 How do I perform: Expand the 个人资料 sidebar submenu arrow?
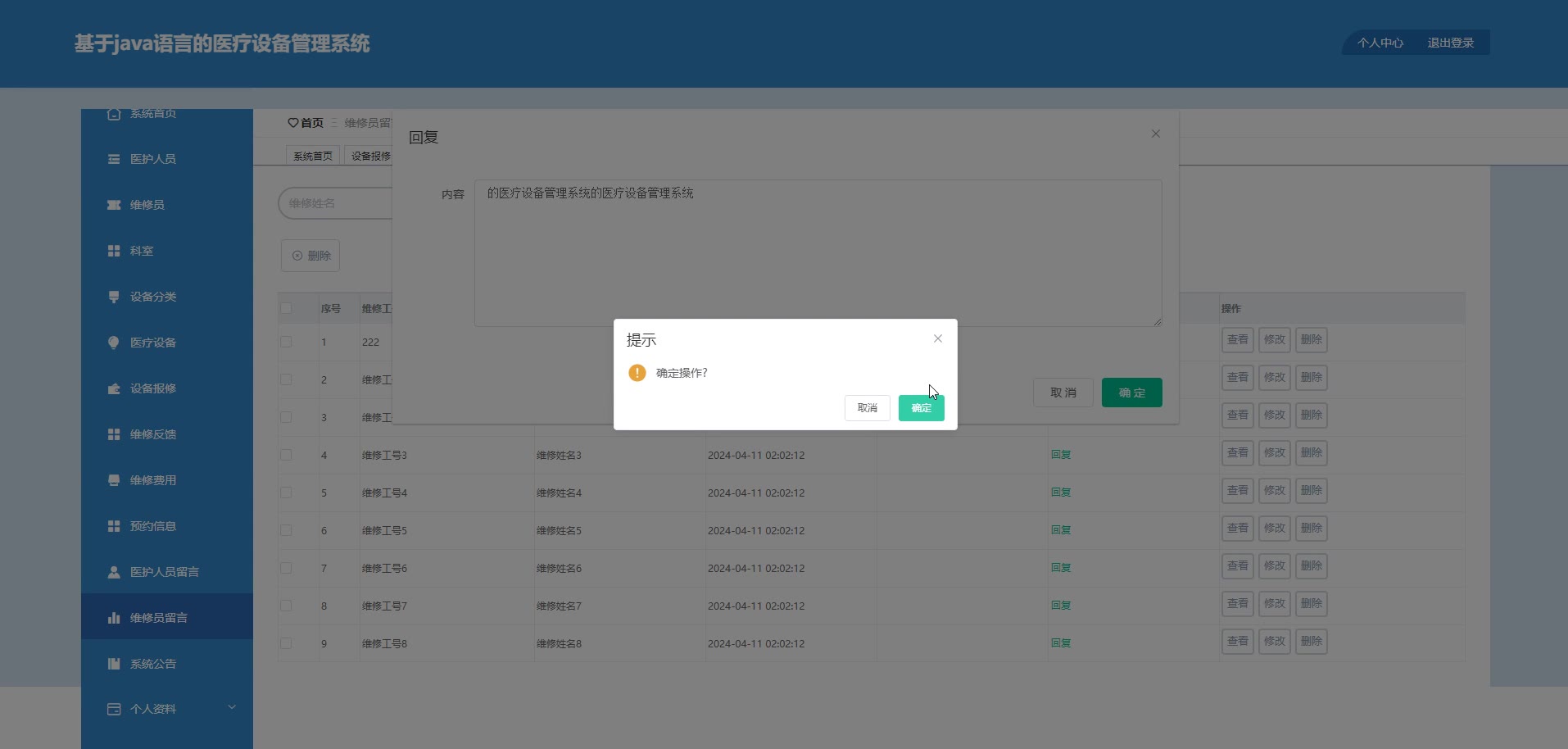click(232, 707)
